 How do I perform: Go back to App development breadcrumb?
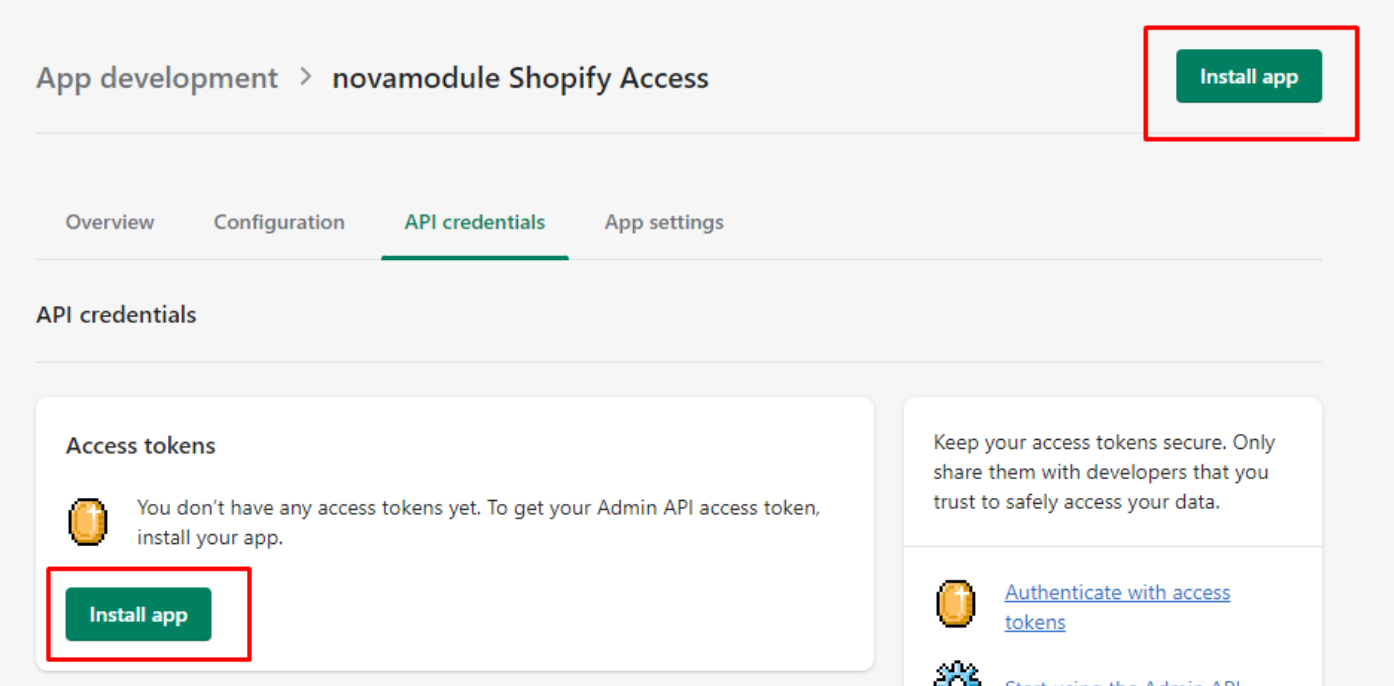[x=157, y=78]
